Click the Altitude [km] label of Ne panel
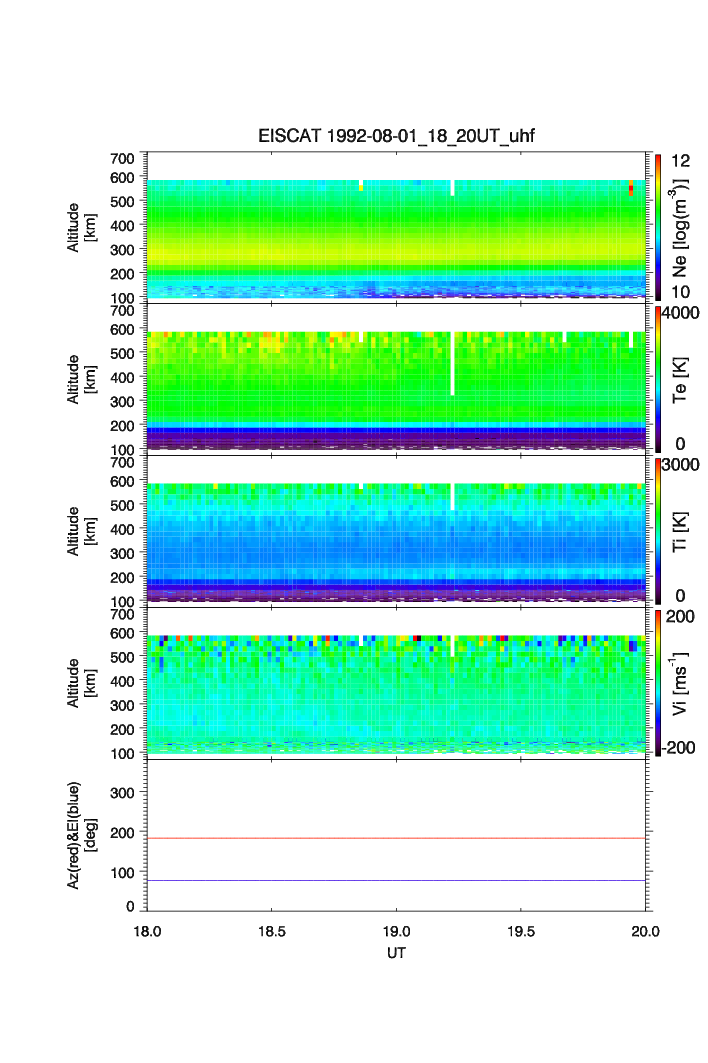The height and width of the screenshot is (1063, 708). coord(81,228)
